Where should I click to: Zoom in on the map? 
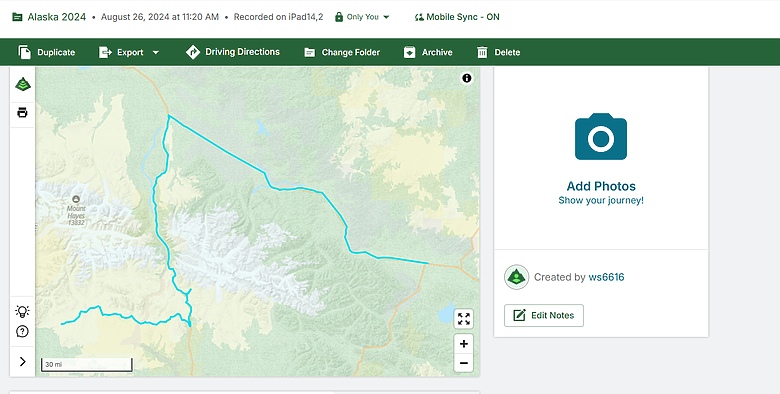[464, 344]
